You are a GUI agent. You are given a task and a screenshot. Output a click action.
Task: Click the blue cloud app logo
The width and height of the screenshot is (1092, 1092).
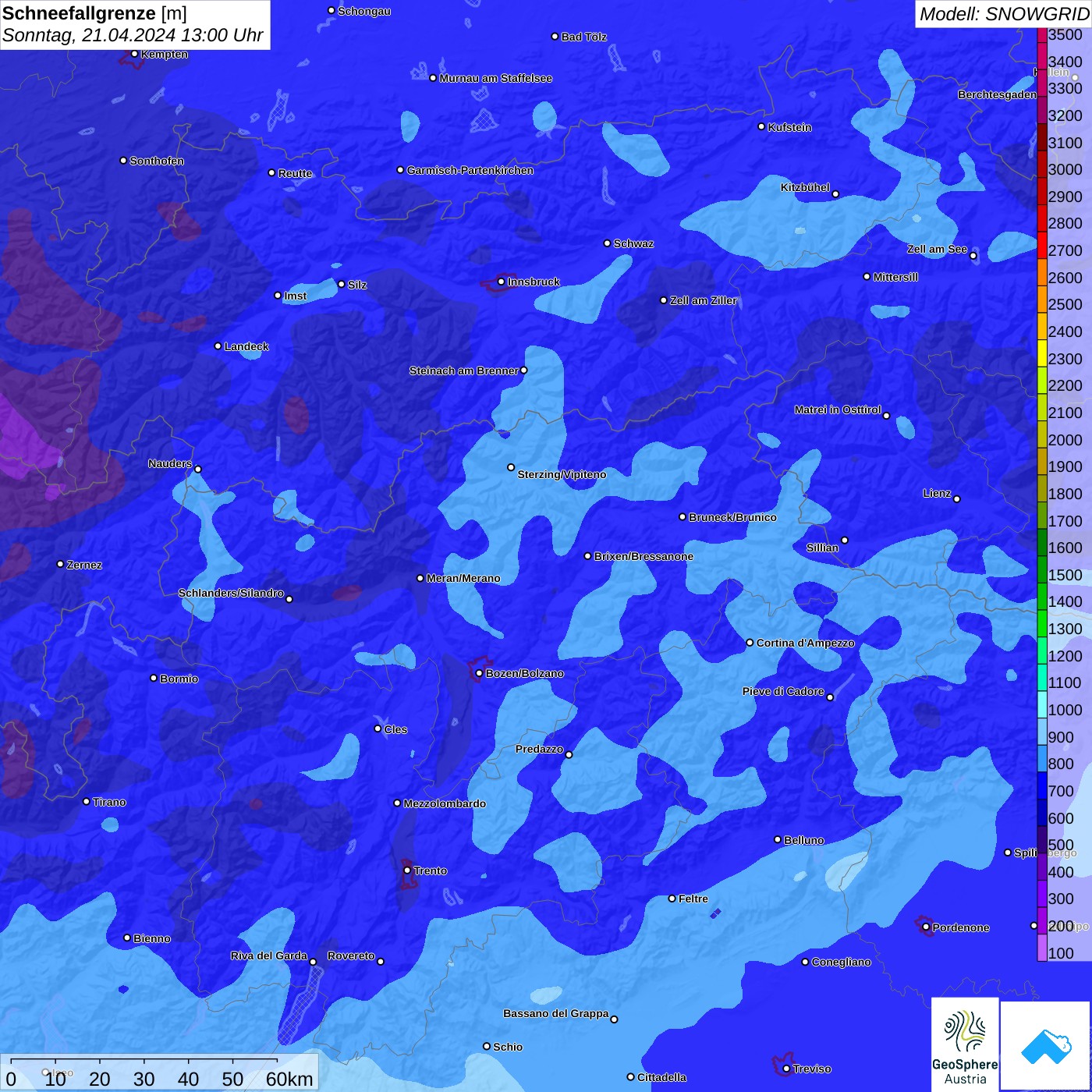[1045, 1046]
